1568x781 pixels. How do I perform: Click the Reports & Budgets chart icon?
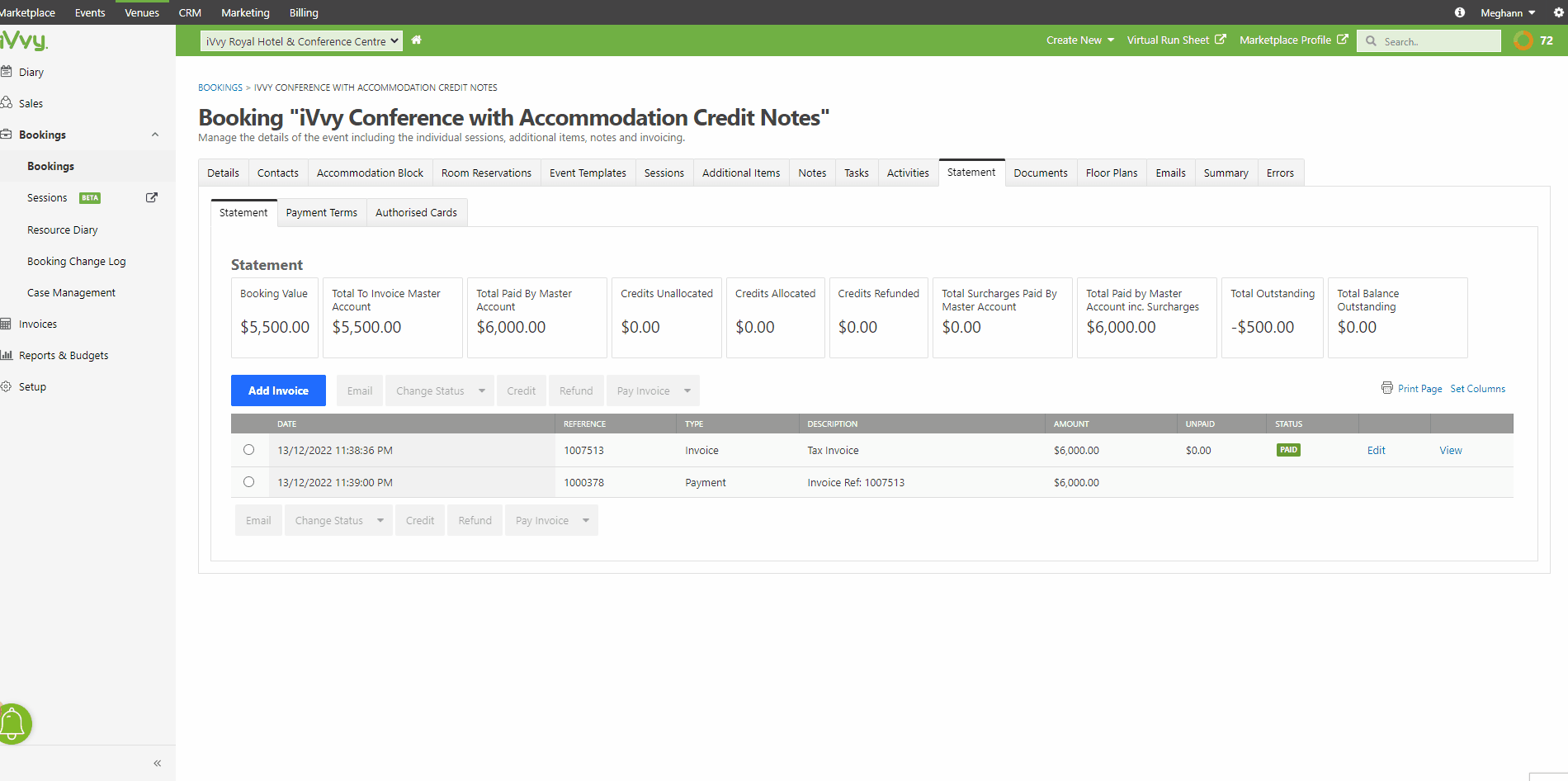tap(6, 355)
